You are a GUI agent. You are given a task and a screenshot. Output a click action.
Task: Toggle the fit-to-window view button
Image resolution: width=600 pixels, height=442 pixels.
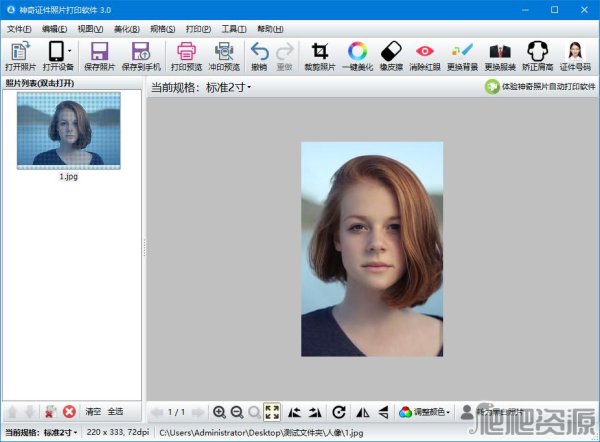(x=272, y=412)
